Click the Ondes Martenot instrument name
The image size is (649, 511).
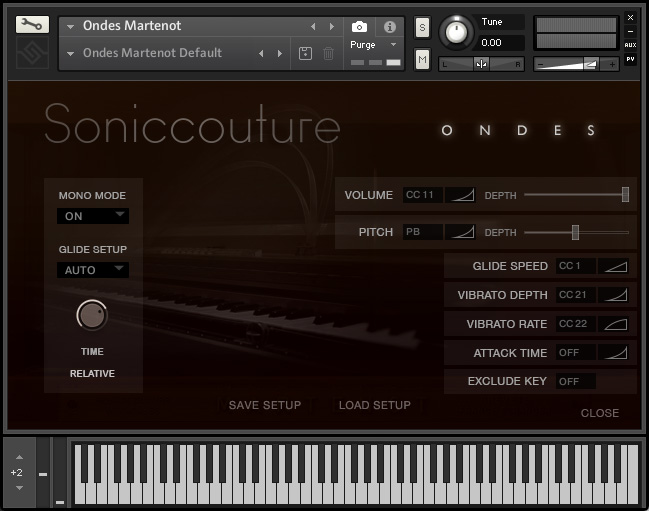(x=132, y=26)
